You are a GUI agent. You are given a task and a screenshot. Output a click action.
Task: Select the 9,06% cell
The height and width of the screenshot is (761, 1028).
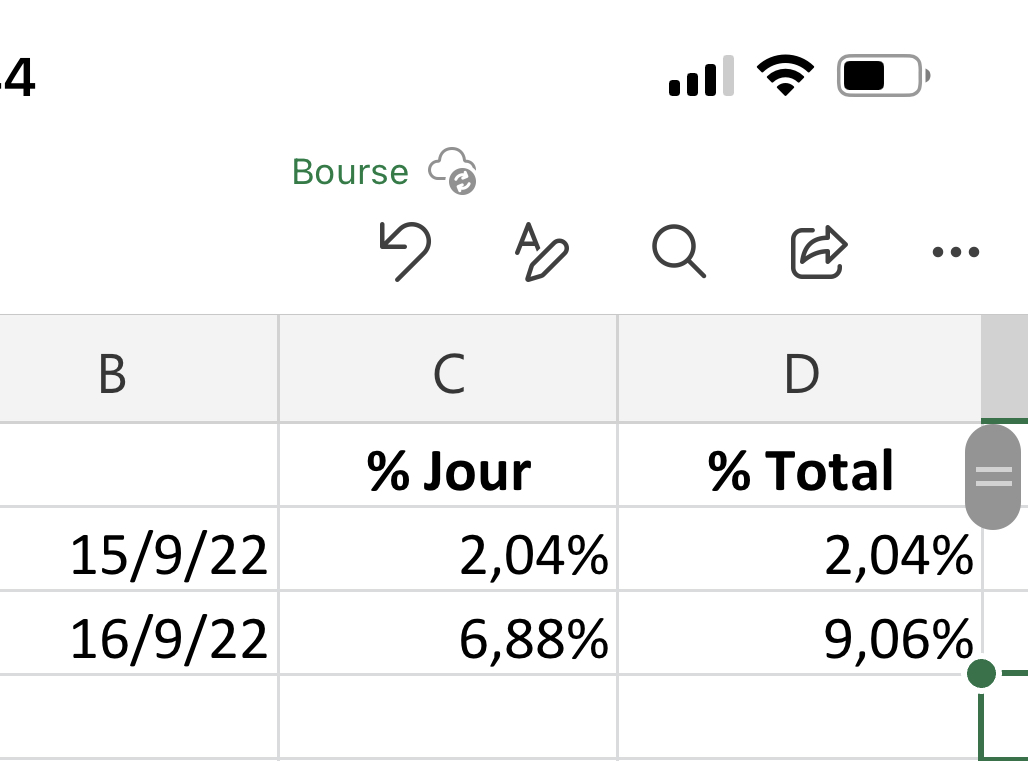(x=800, y=639)
